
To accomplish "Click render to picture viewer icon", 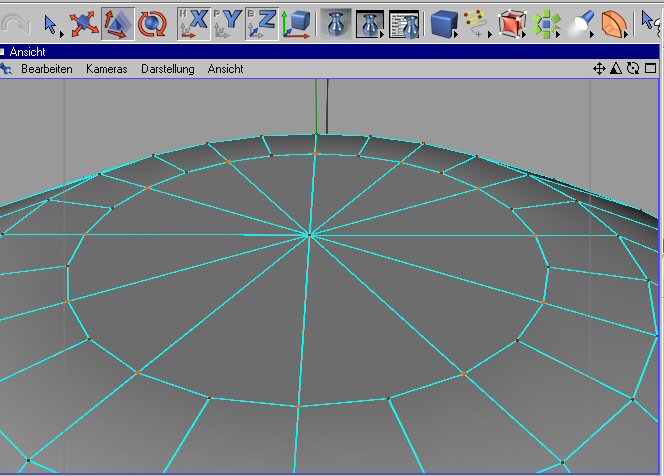I will (369, 22).
